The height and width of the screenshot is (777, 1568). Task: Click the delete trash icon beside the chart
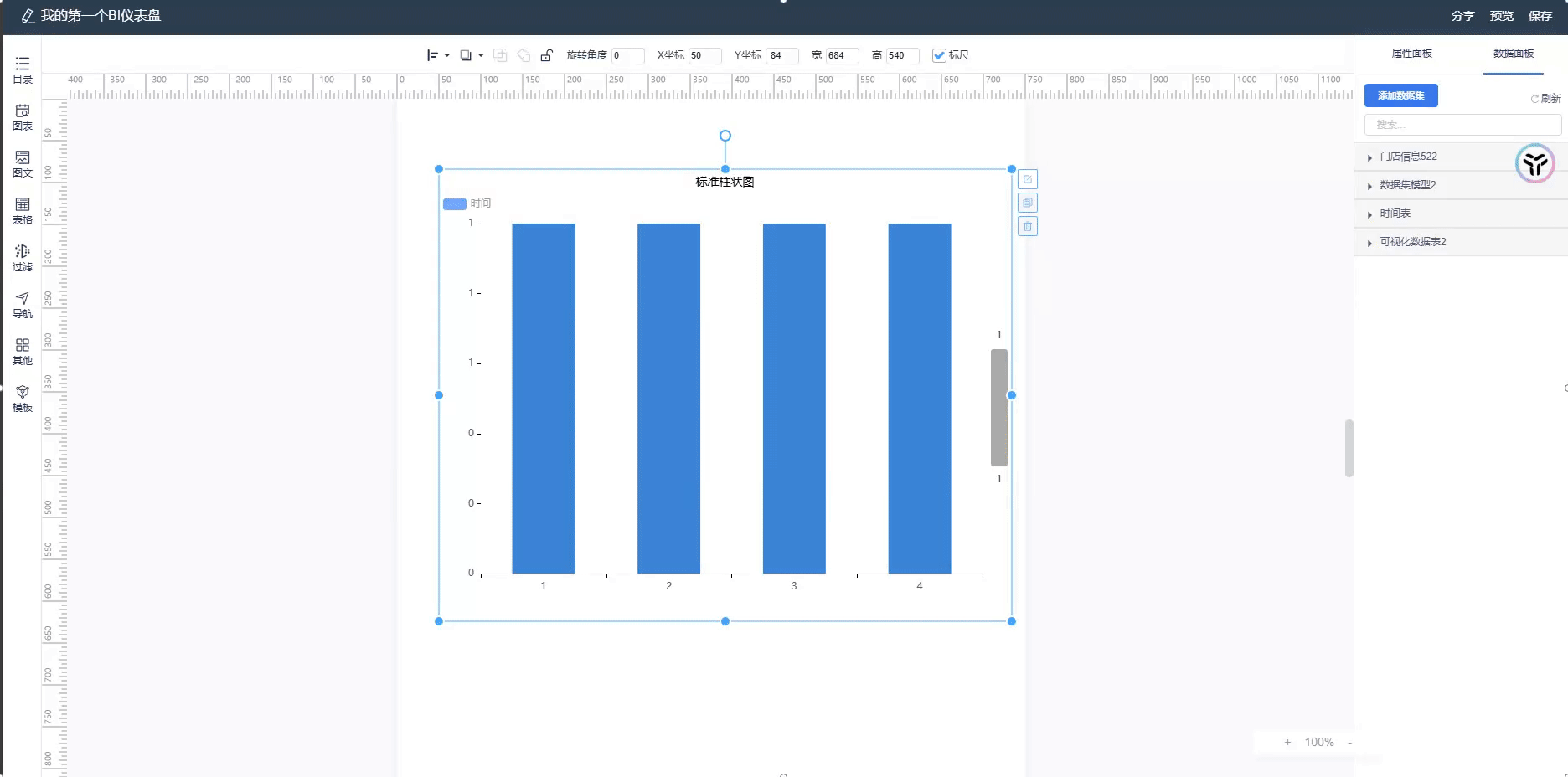(x=1028, y=226)
